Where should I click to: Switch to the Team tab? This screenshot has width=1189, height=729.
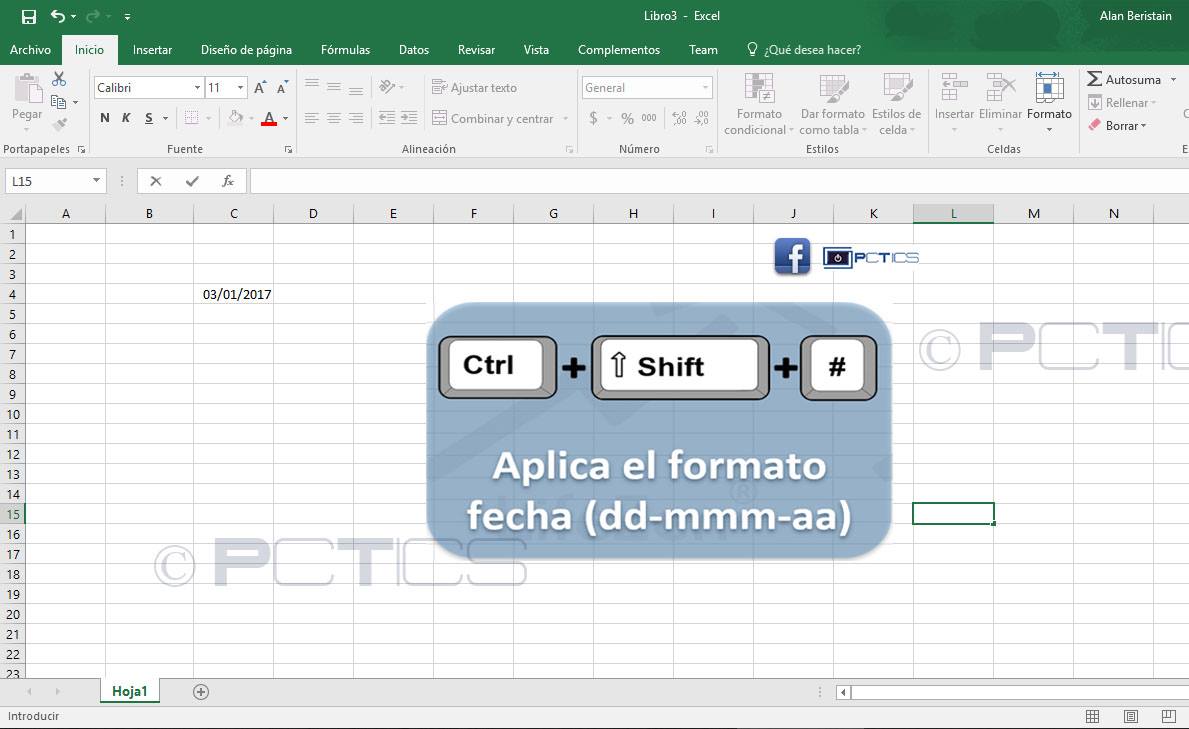[x=703, y=50]
